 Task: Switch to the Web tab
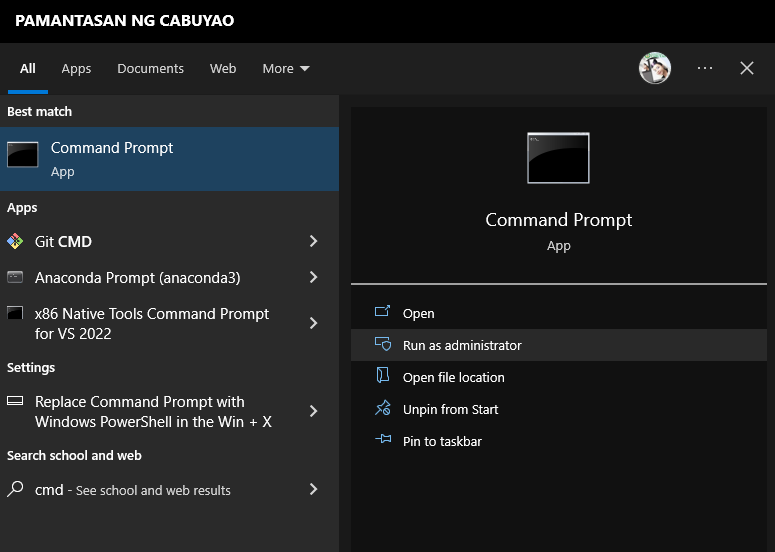coord(223,69)
